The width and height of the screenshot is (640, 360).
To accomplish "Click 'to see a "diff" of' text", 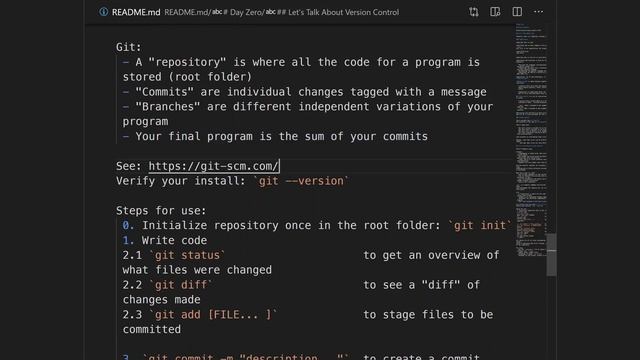I will pyautogui.click(x=422, y=285).
